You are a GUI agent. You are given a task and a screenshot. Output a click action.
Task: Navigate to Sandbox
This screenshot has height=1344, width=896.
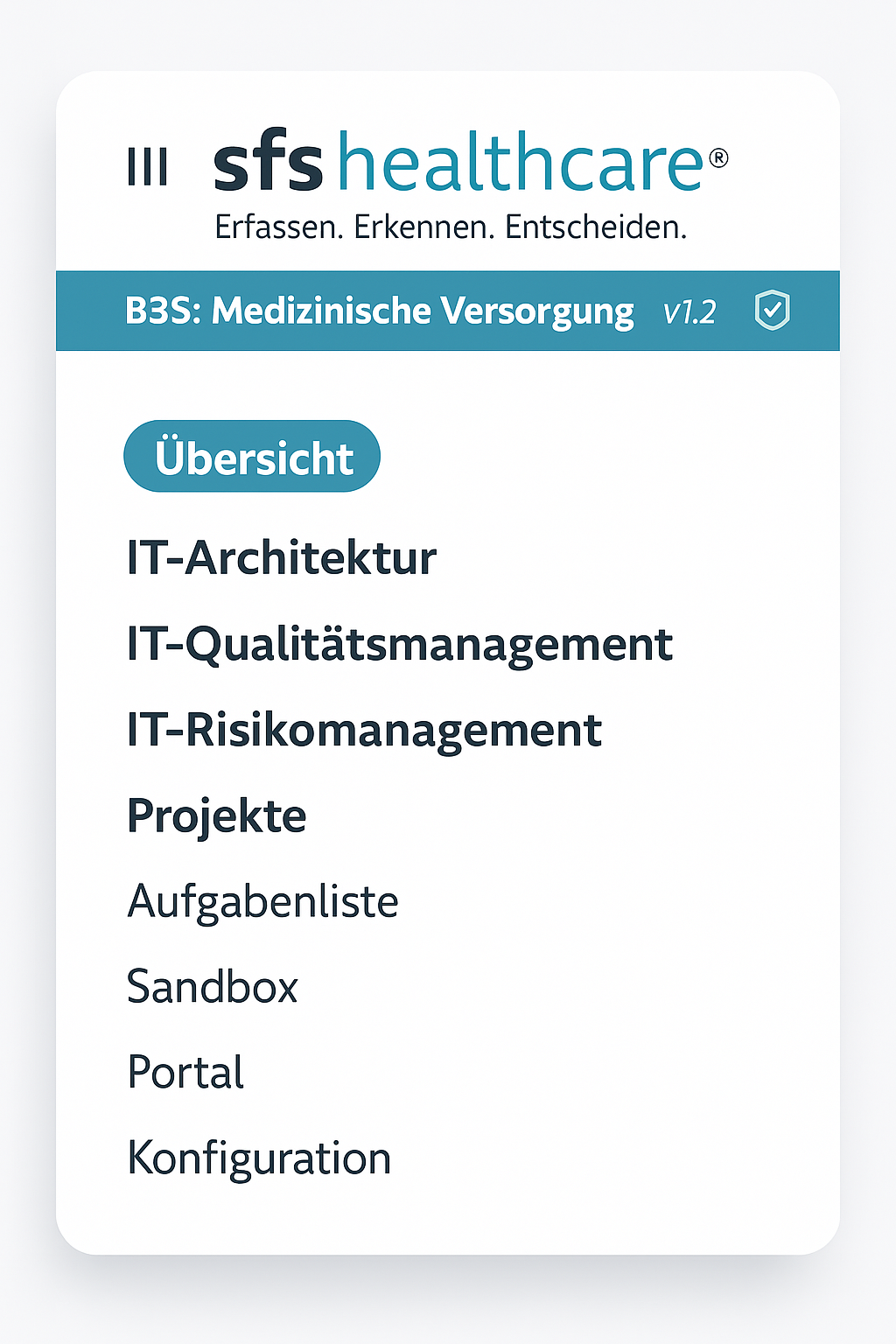click(x=212, y=987)
